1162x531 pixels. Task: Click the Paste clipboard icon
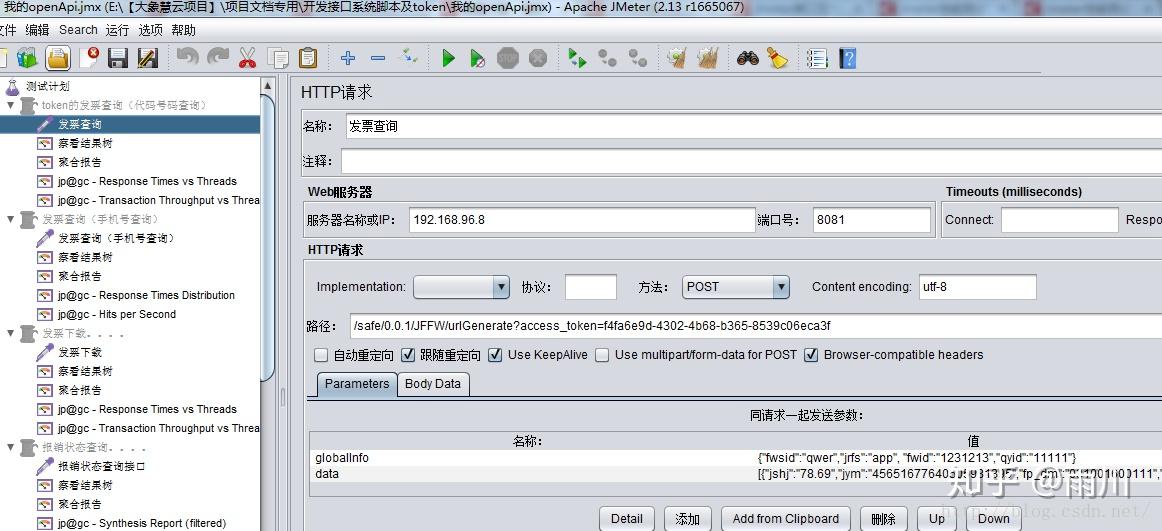coord(308,58)
